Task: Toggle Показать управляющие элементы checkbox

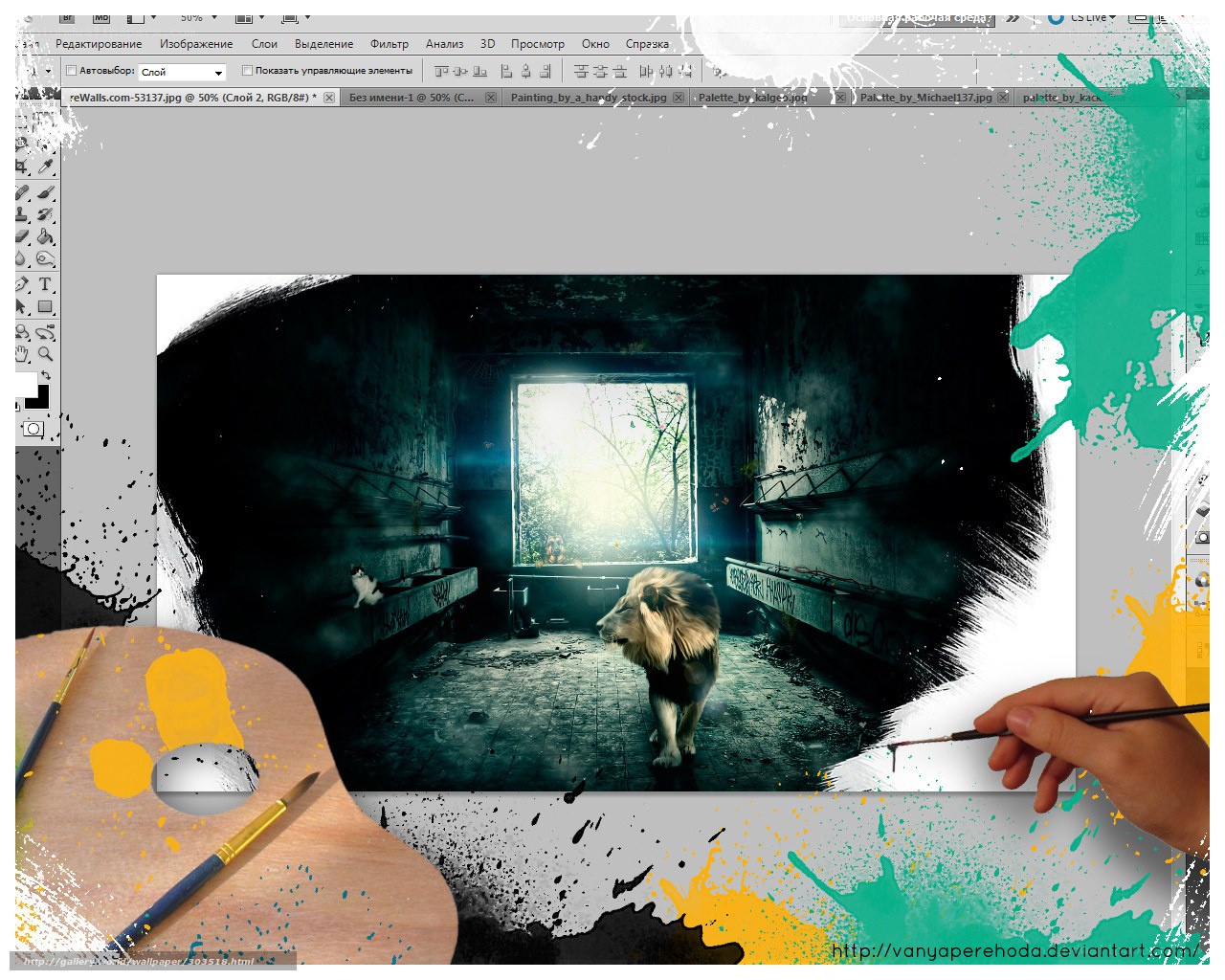Action: click(247, 71)
